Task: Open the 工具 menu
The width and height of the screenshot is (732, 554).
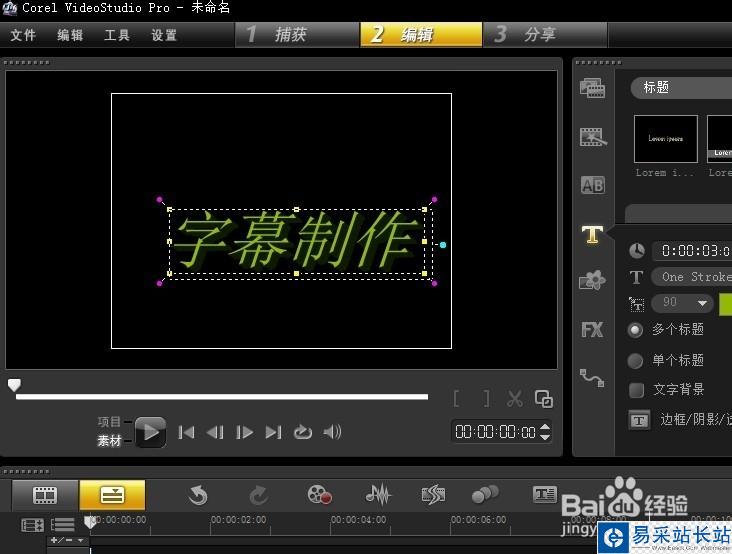Action: [117, 35]
